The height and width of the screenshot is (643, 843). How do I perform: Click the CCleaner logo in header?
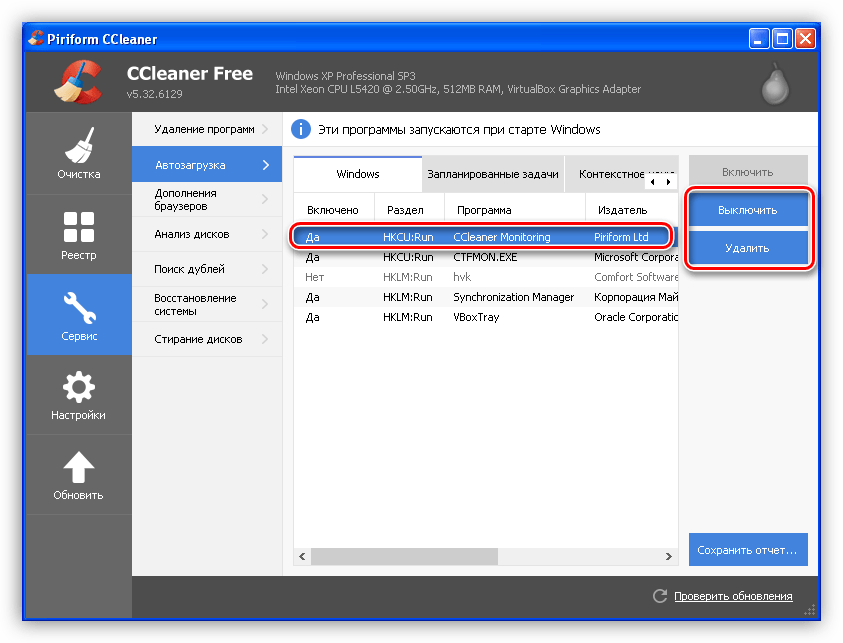tap(78, 82)
